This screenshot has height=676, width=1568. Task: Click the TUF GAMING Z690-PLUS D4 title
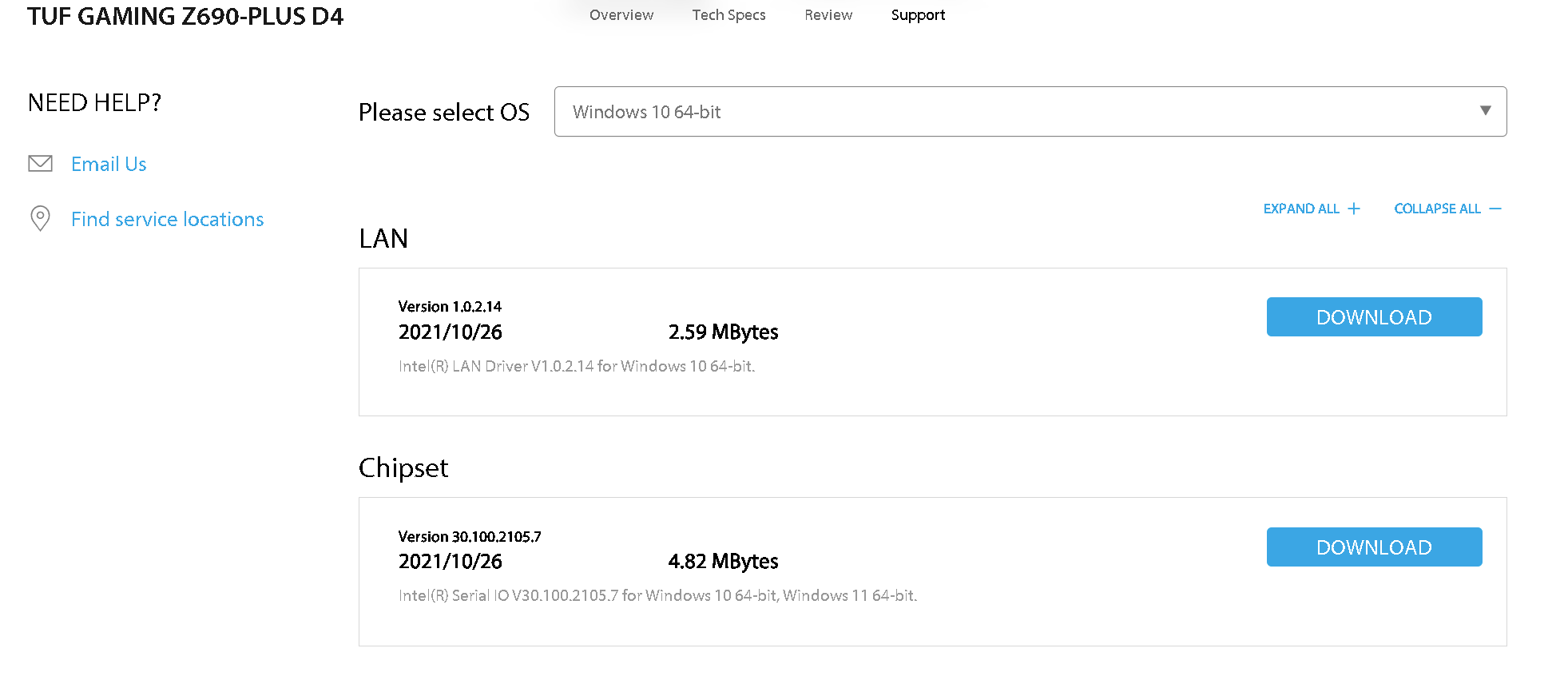185,17
